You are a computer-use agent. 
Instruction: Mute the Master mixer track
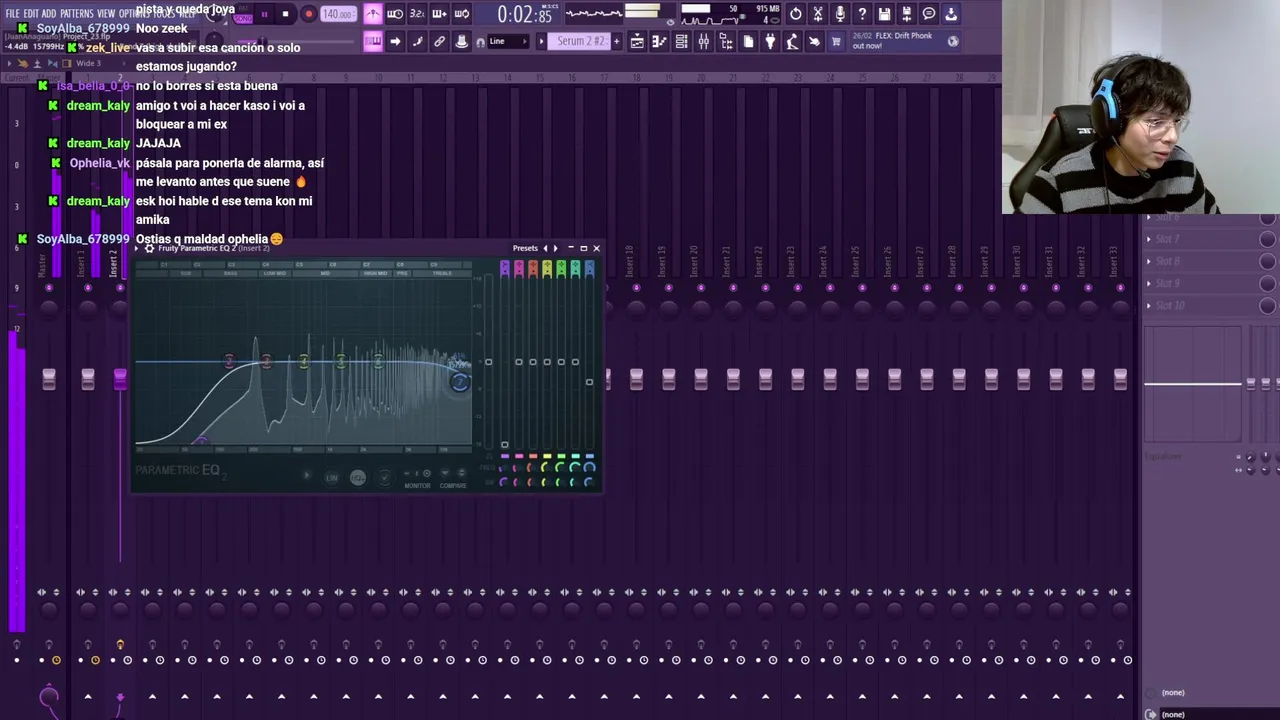(49, 288)
